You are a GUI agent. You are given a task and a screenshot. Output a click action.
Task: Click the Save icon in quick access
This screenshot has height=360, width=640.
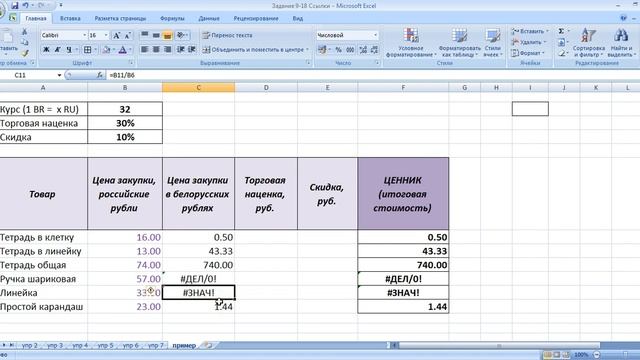15,6
